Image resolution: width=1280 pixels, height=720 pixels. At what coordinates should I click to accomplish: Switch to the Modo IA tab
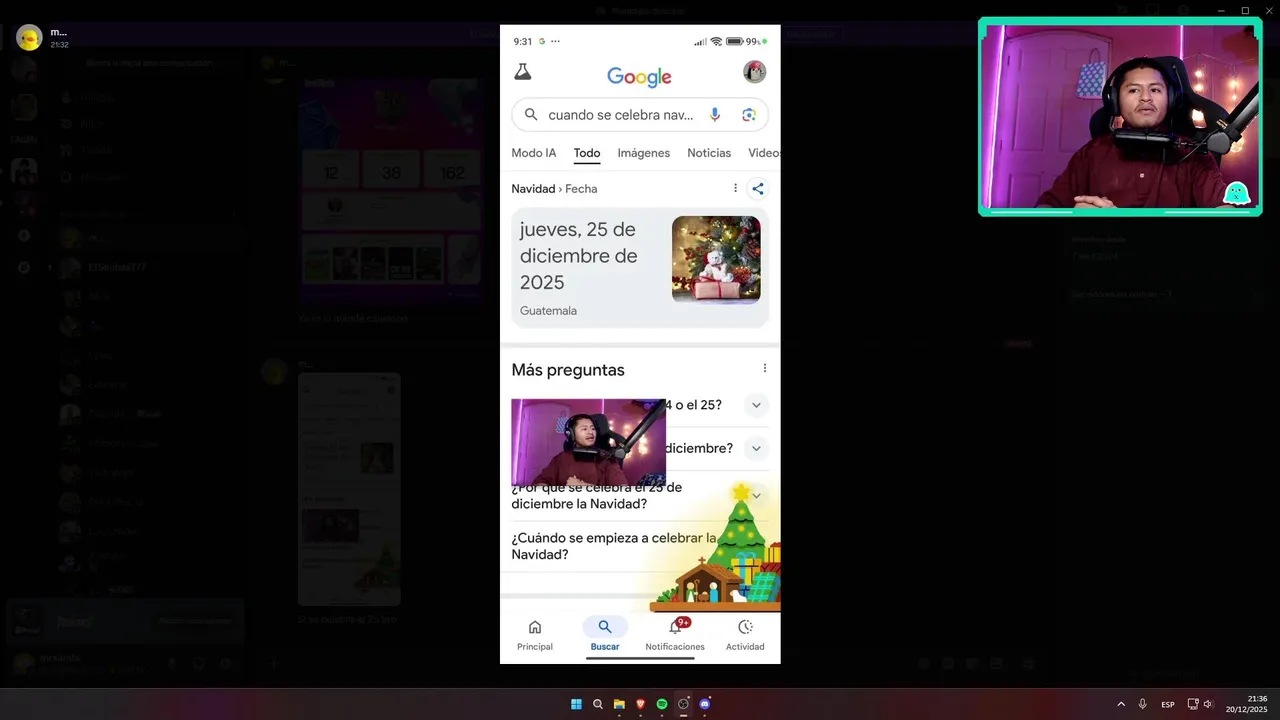(x=534, y=153)
